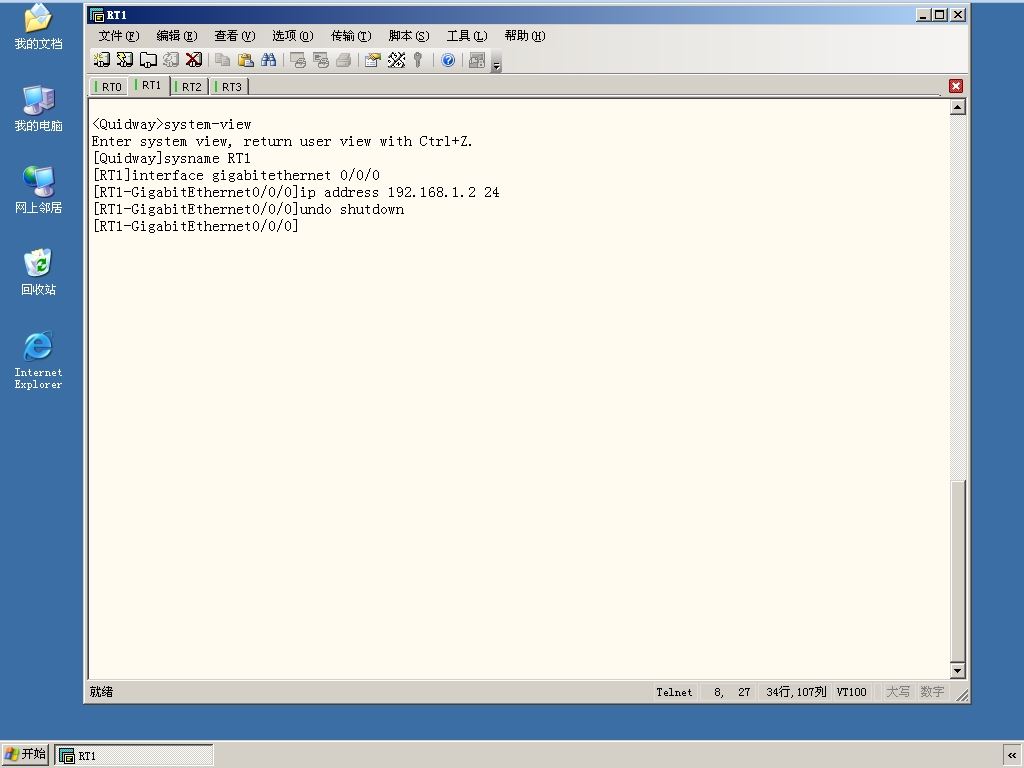Open the 选项(O) menu
1024x768 pixels.
click(x=293, y=36)
